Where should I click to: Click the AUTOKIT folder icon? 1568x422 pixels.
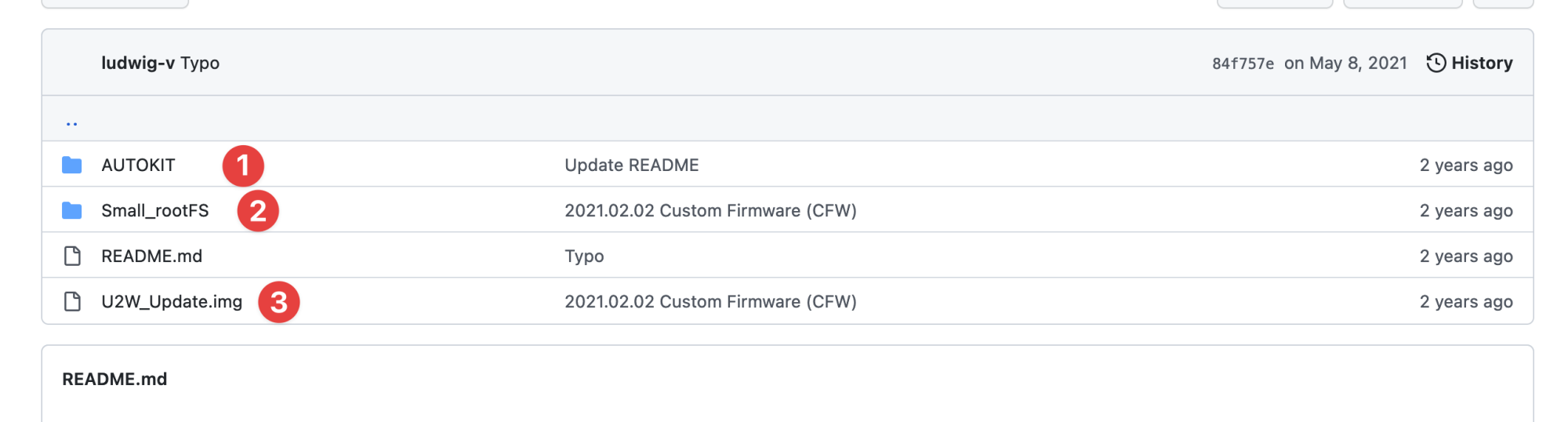(x=72, y=165)
